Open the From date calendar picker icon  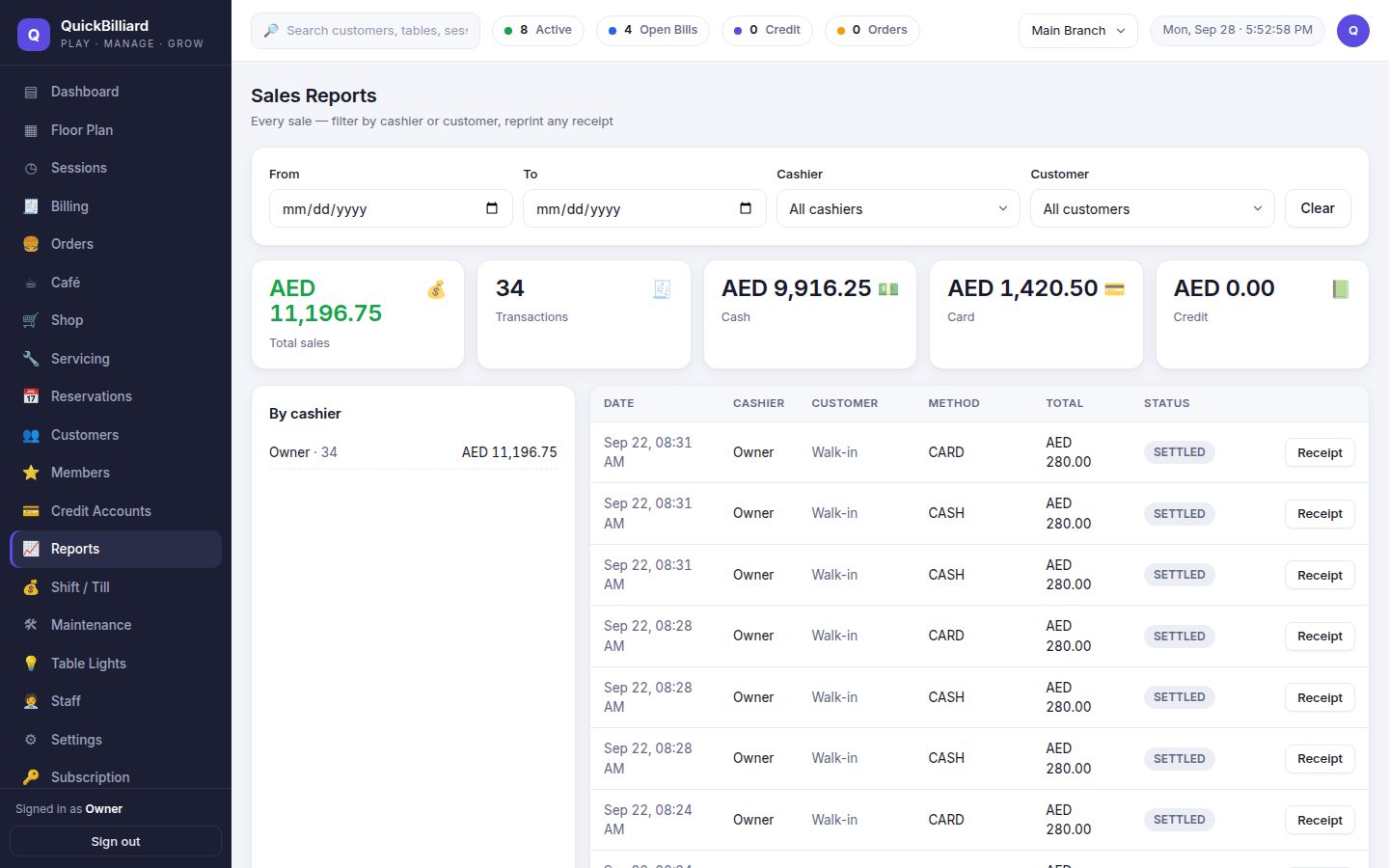click(x=492, y=208)
